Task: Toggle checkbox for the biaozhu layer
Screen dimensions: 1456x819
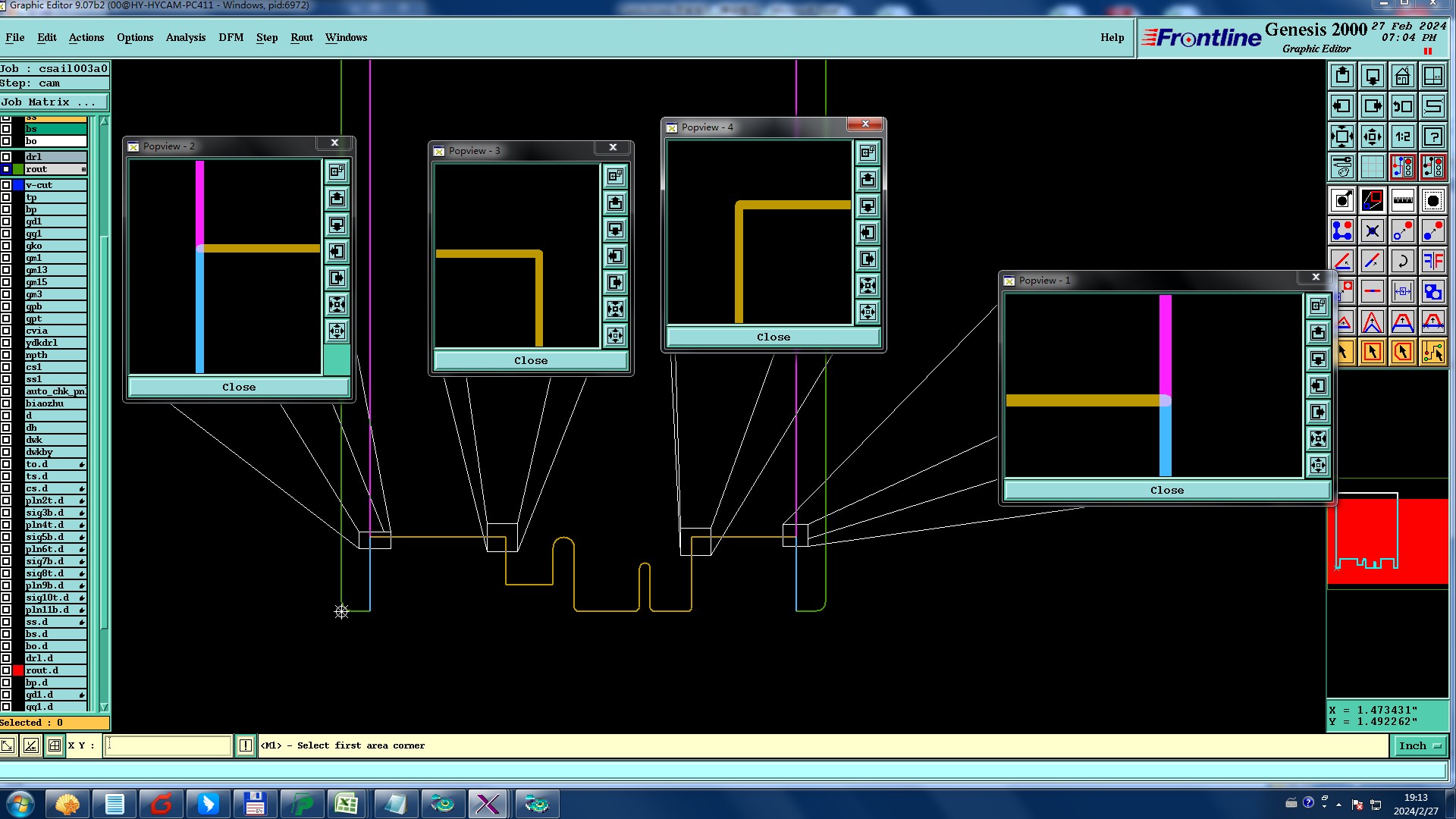Action: pyautogui.click(x=6, y=403)
